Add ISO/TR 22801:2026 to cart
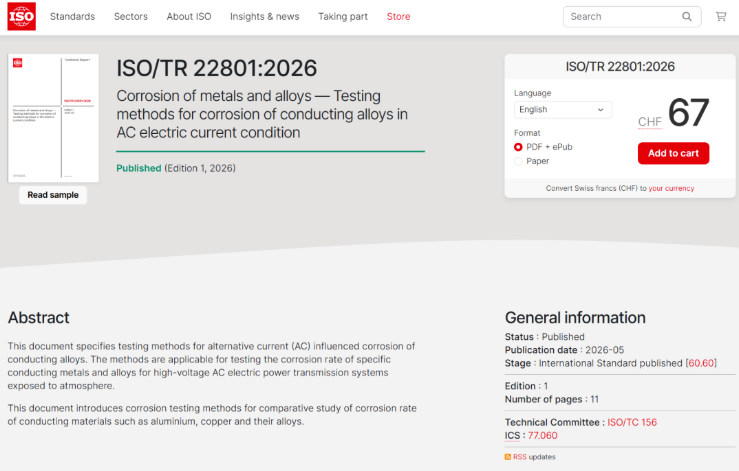The image size is (739, 471). 673,153
